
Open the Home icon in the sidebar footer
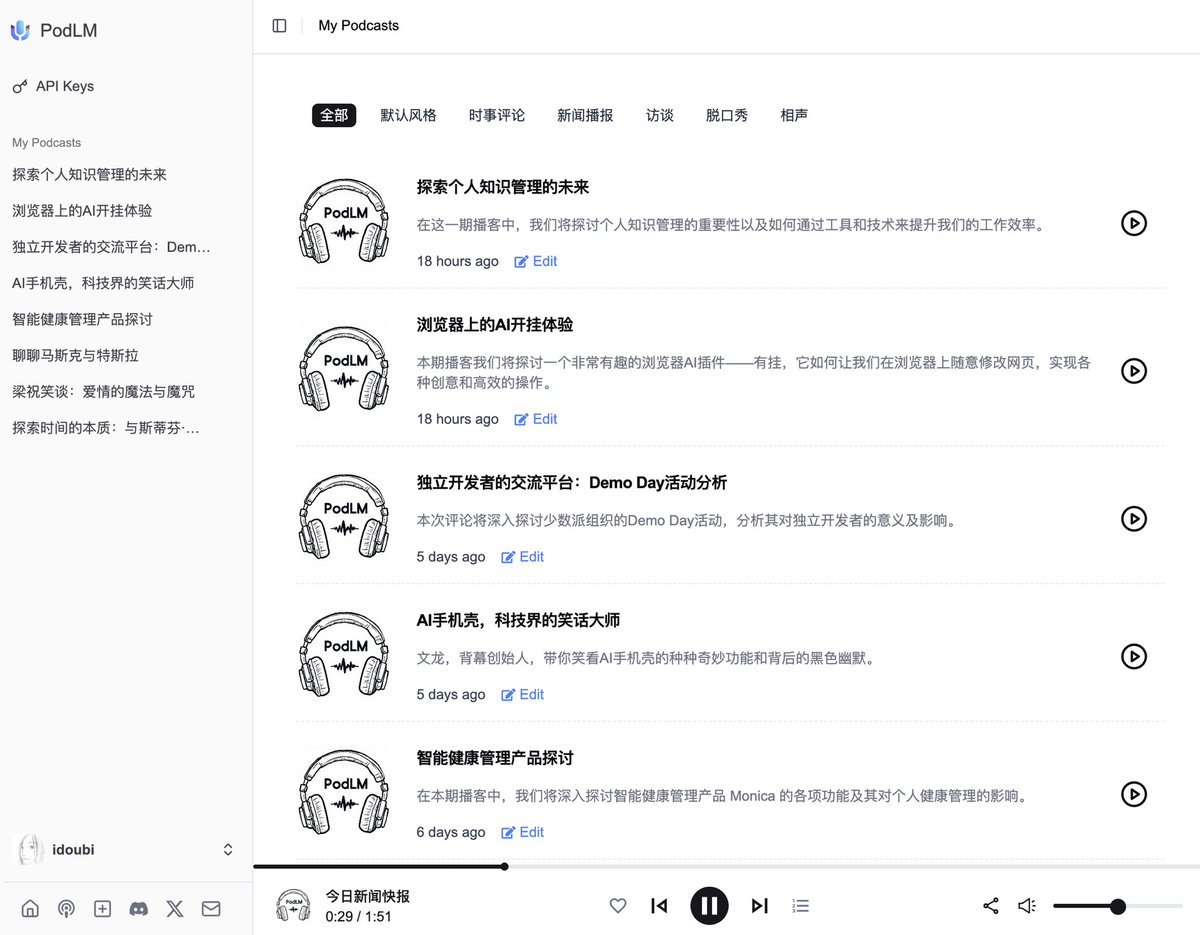30,908
